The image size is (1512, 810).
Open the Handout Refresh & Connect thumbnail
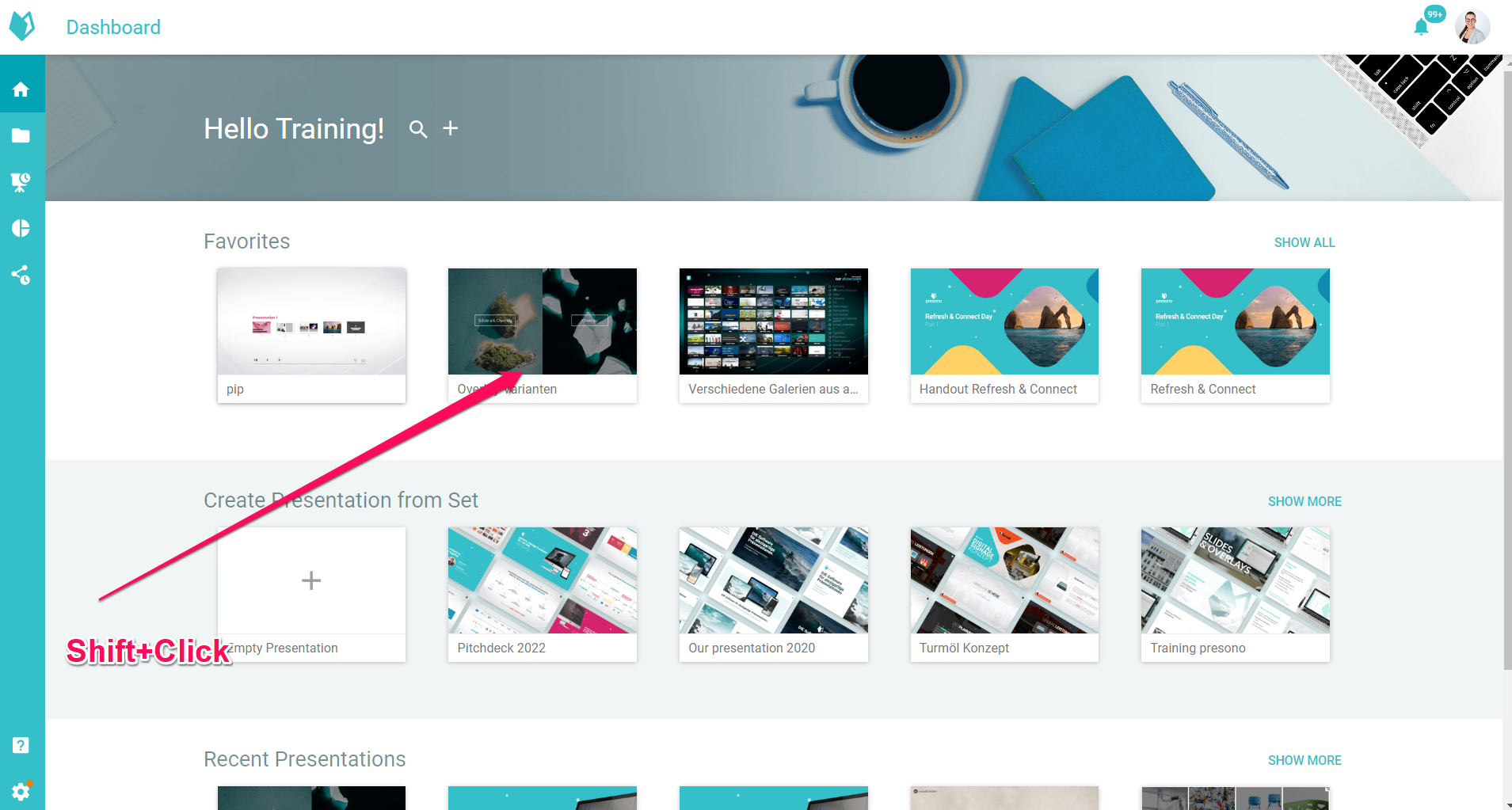tap(1004, 321)
